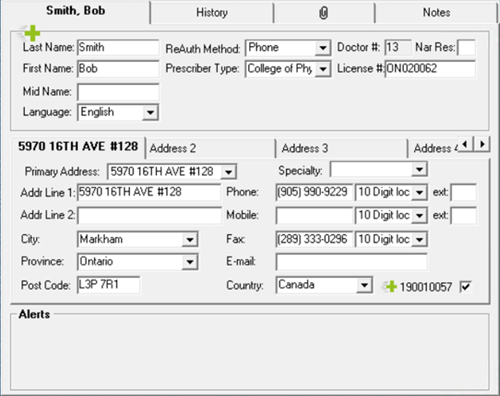Click the Doctor # field
500x396 pixels.
[398, 48]
